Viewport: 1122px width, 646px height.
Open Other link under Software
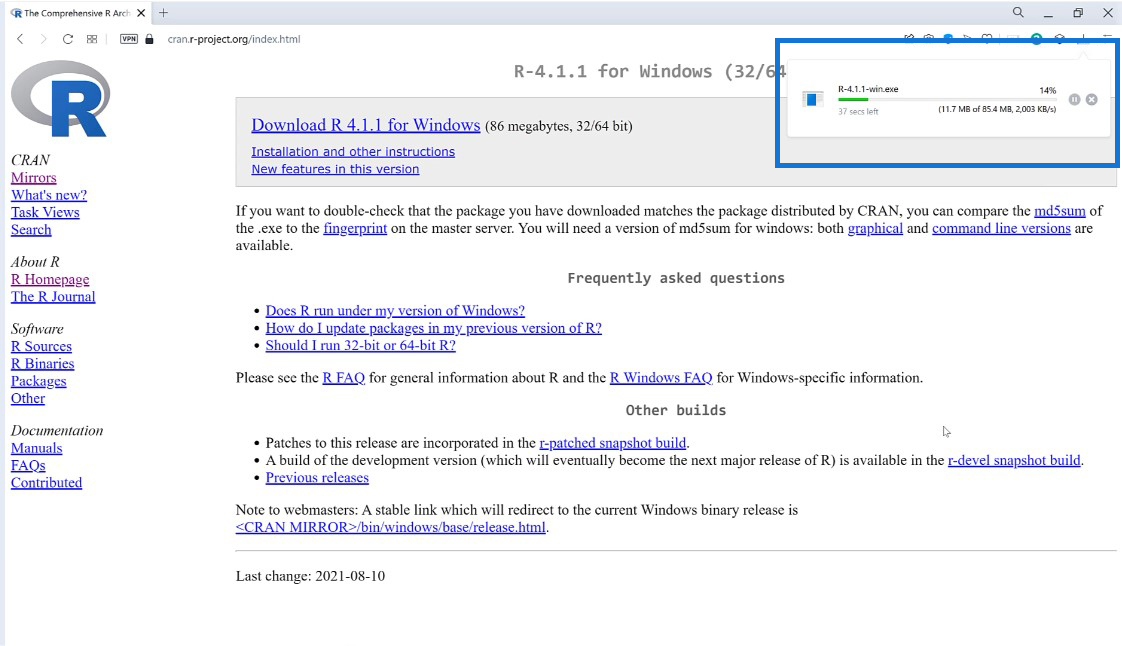coord(28,398)
